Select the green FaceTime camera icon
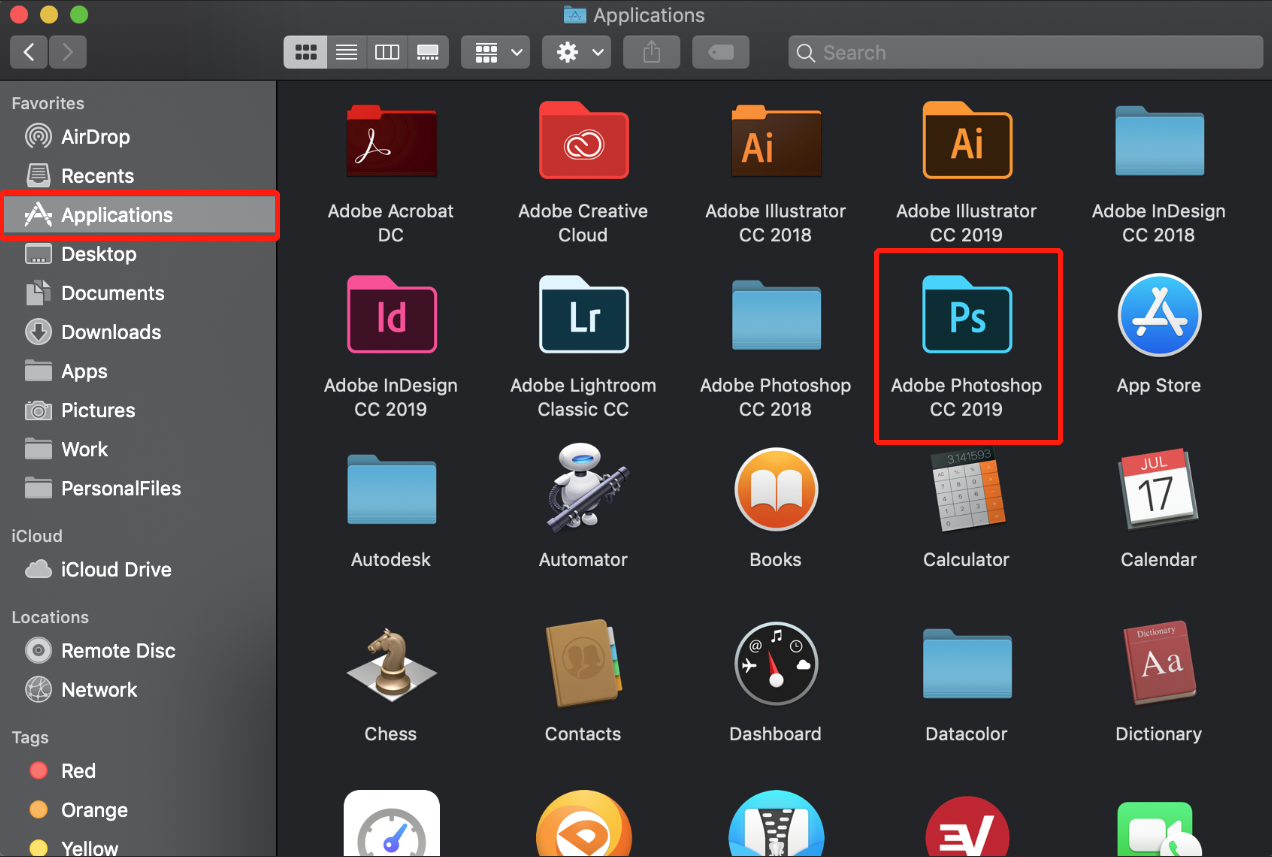 pyautogui.click(x=1159, y=828)
